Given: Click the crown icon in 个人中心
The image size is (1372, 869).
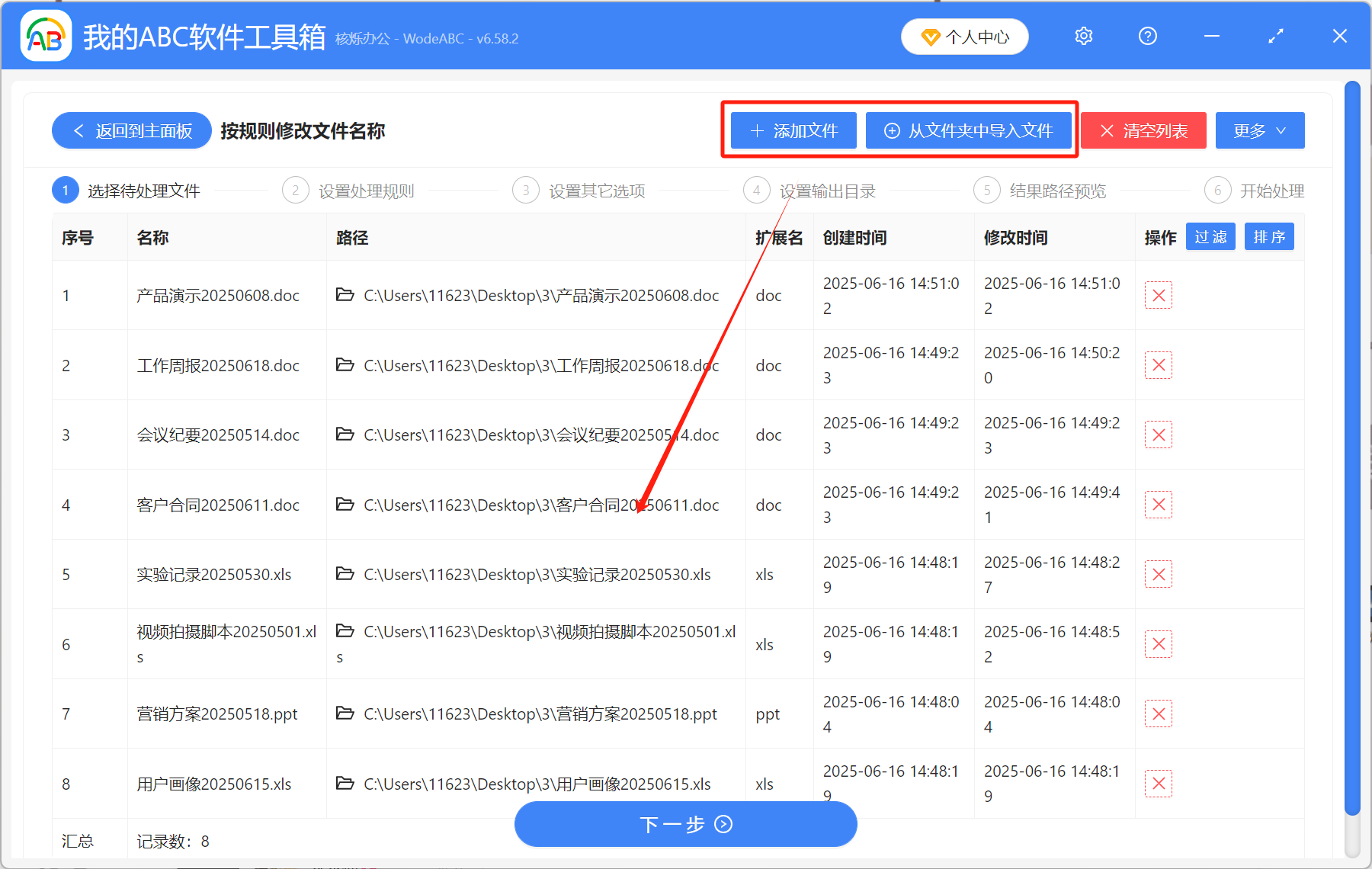Looking at the screenshot, I should coord(930,37).
